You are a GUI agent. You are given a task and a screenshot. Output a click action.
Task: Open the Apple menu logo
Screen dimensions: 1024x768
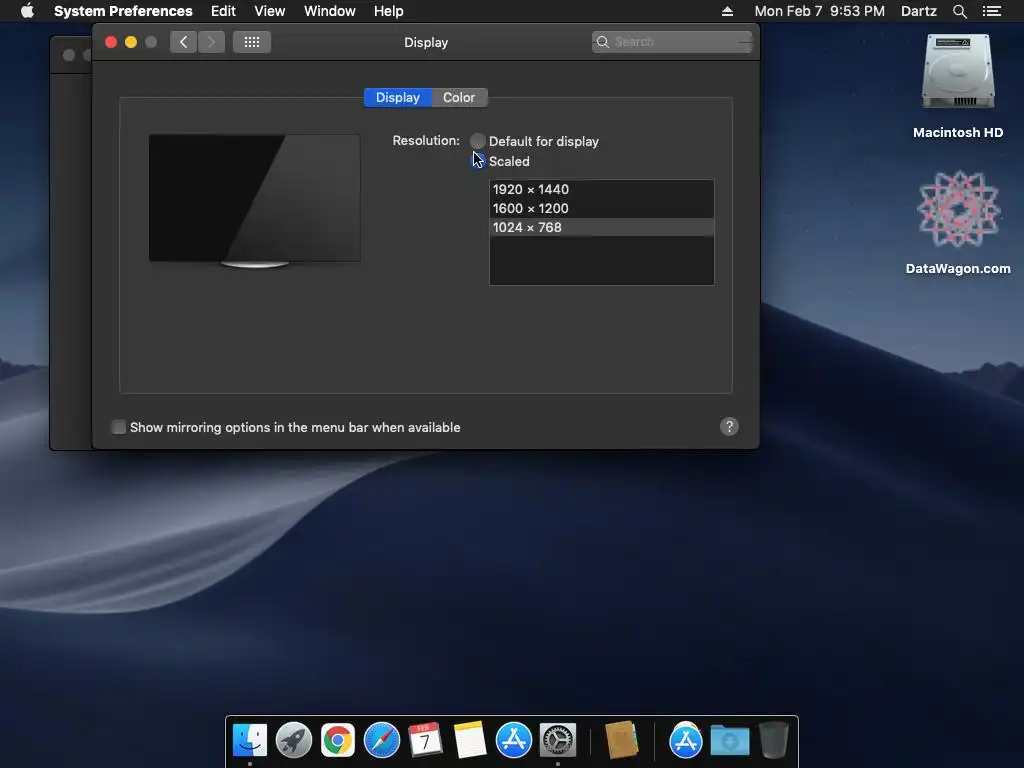(x=27, y=11)
